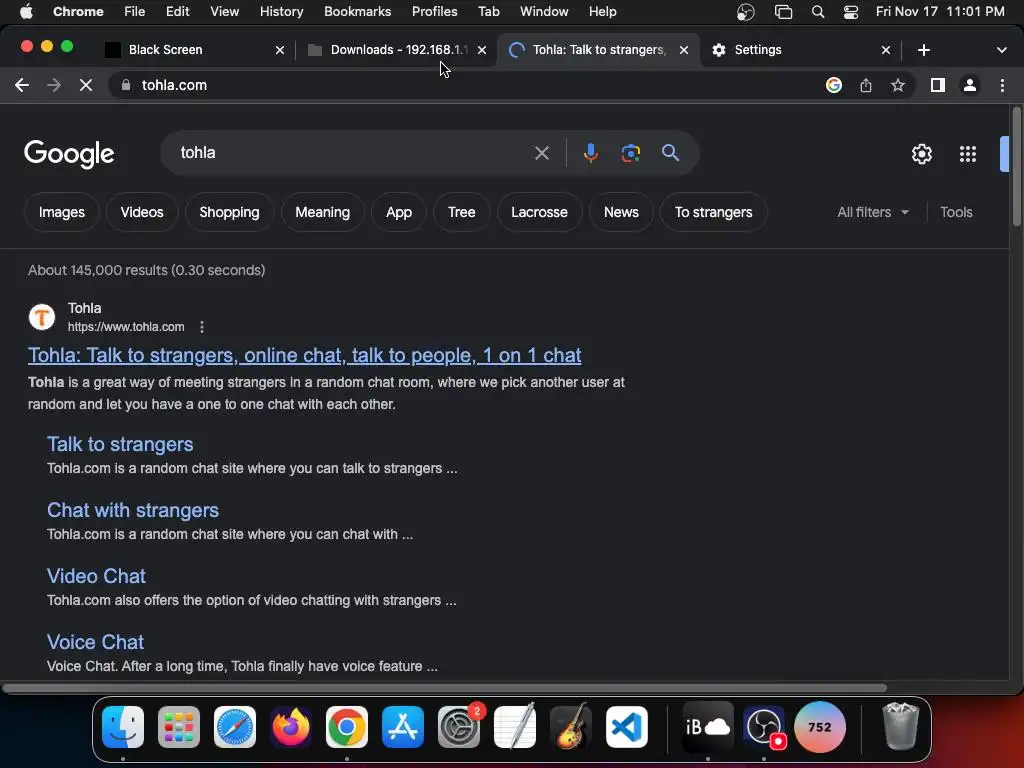Click the menu bar date and time
The image size is (1024, 768).
[x=940, y=12]
